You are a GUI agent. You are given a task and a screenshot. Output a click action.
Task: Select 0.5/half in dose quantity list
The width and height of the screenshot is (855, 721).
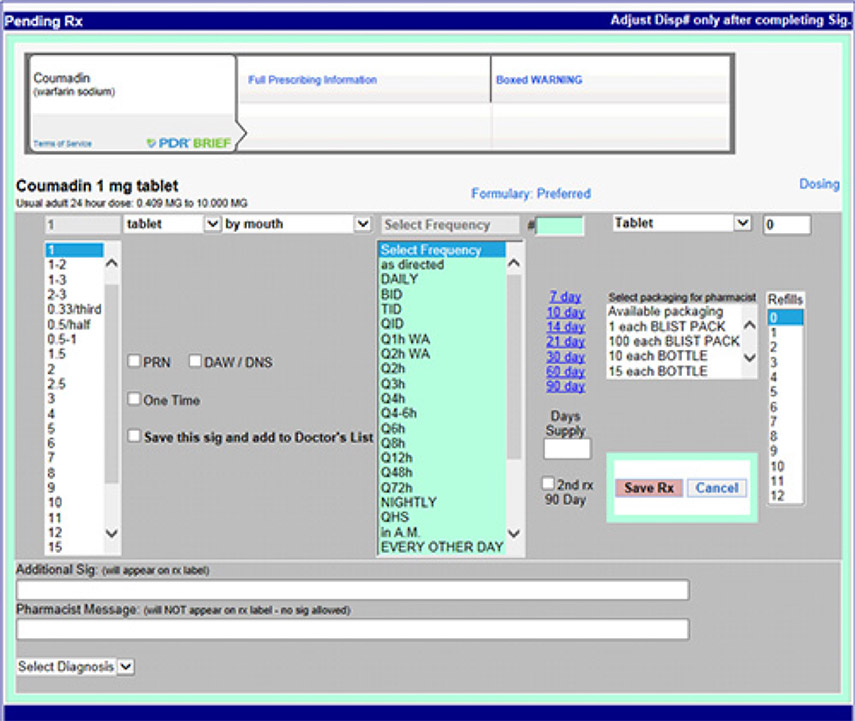coord(75,325)
